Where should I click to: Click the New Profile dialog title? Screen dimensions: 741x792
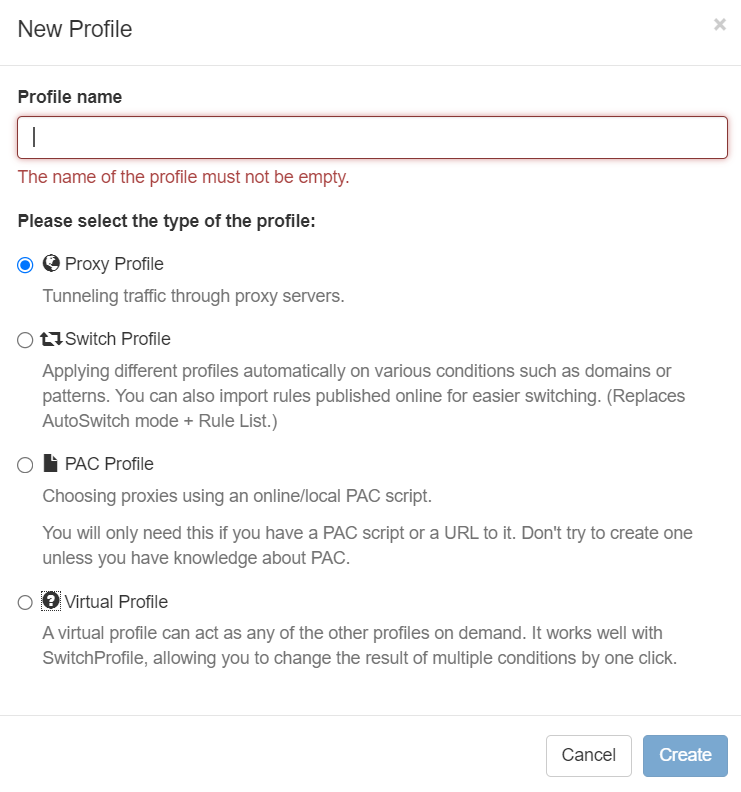[75, 29]
